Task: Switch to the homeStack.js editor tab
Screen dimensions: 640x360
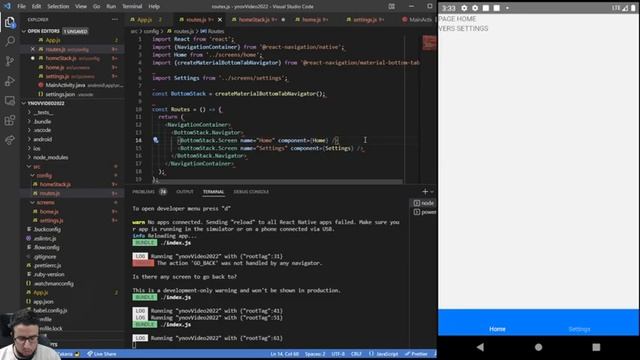Action: click(258, 20)
